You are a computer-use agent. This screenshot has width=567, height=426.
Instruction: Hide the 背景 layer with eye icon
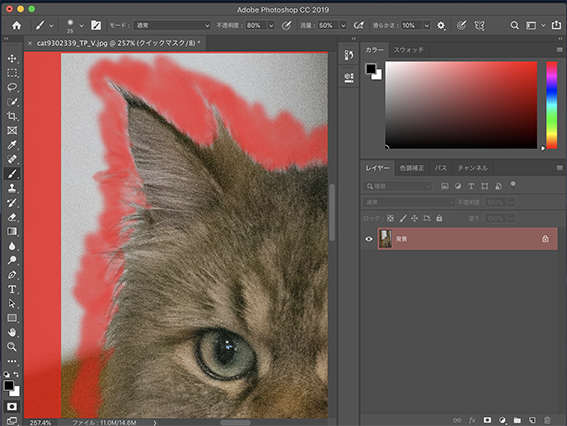369,239
